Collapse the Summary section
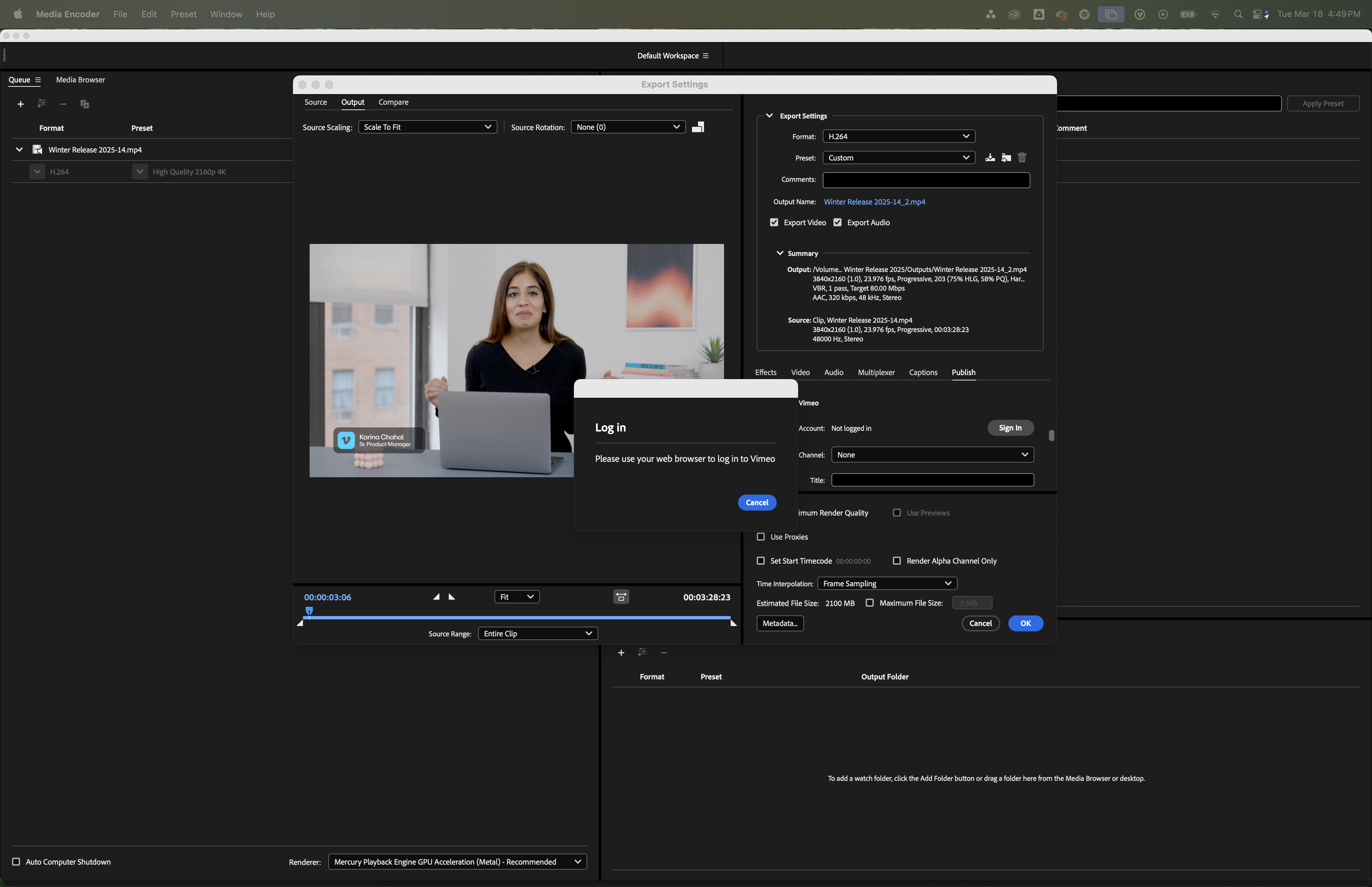 pyautogui.click(x=780, y=253)
